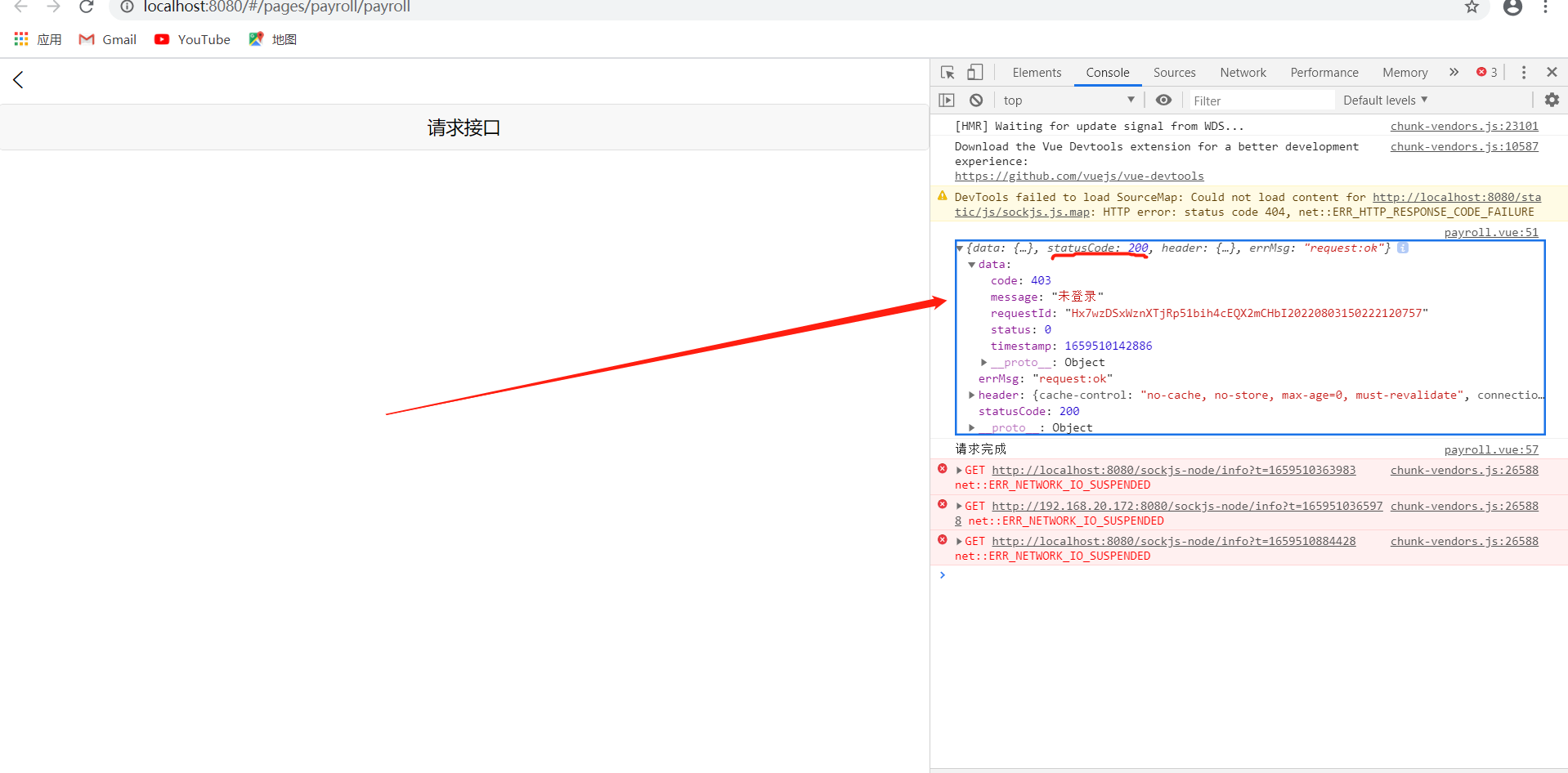Open chunk-vendors.js:10587 source link
This screenshot has height=773, width=1568.
pos(1464,146)
